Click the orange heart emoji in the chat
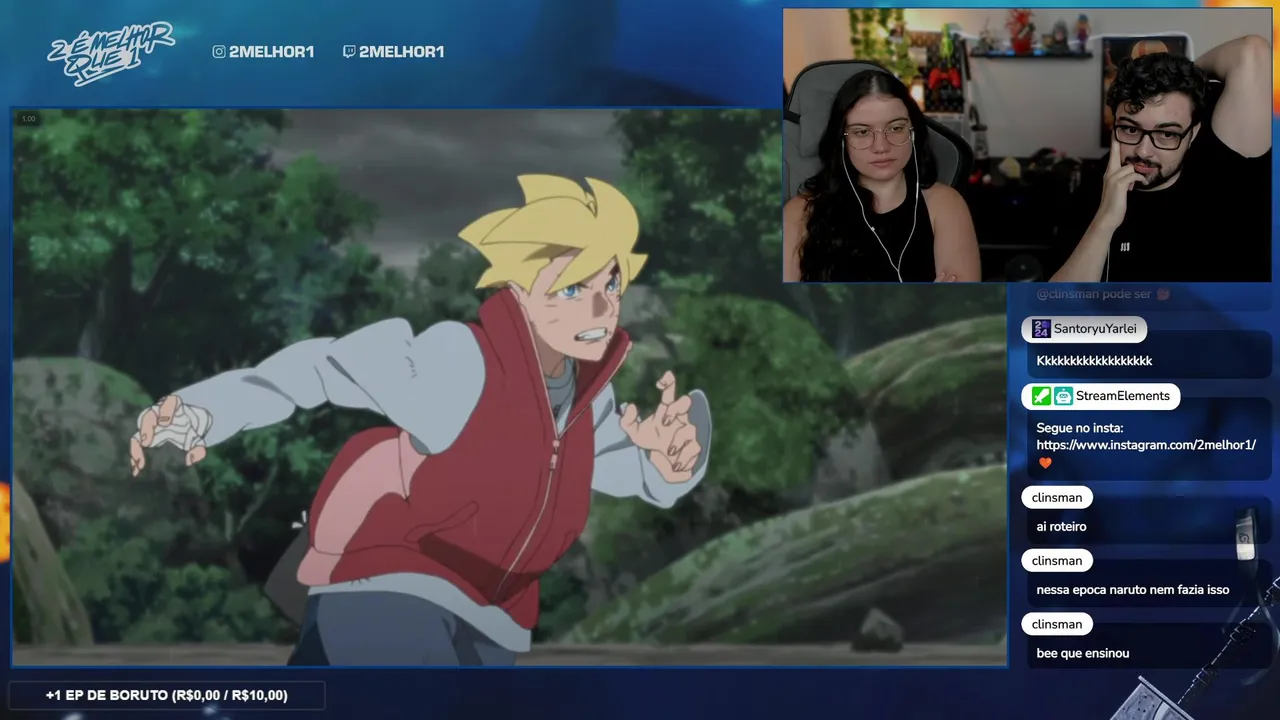Image resolution: width=1280 pixels, height=720 pixels. click(x=1045, y=463)
